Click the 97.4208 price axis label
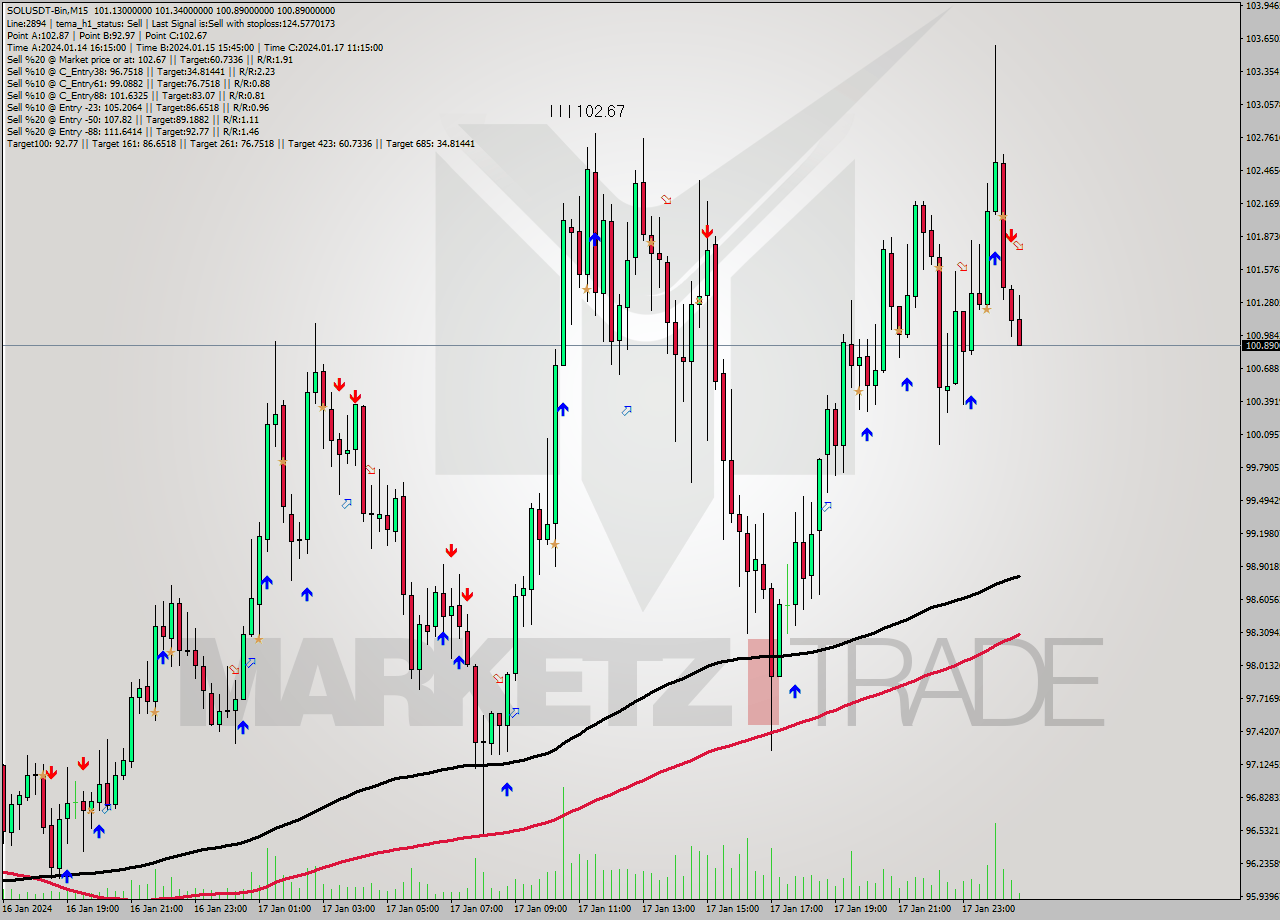 1262,731
